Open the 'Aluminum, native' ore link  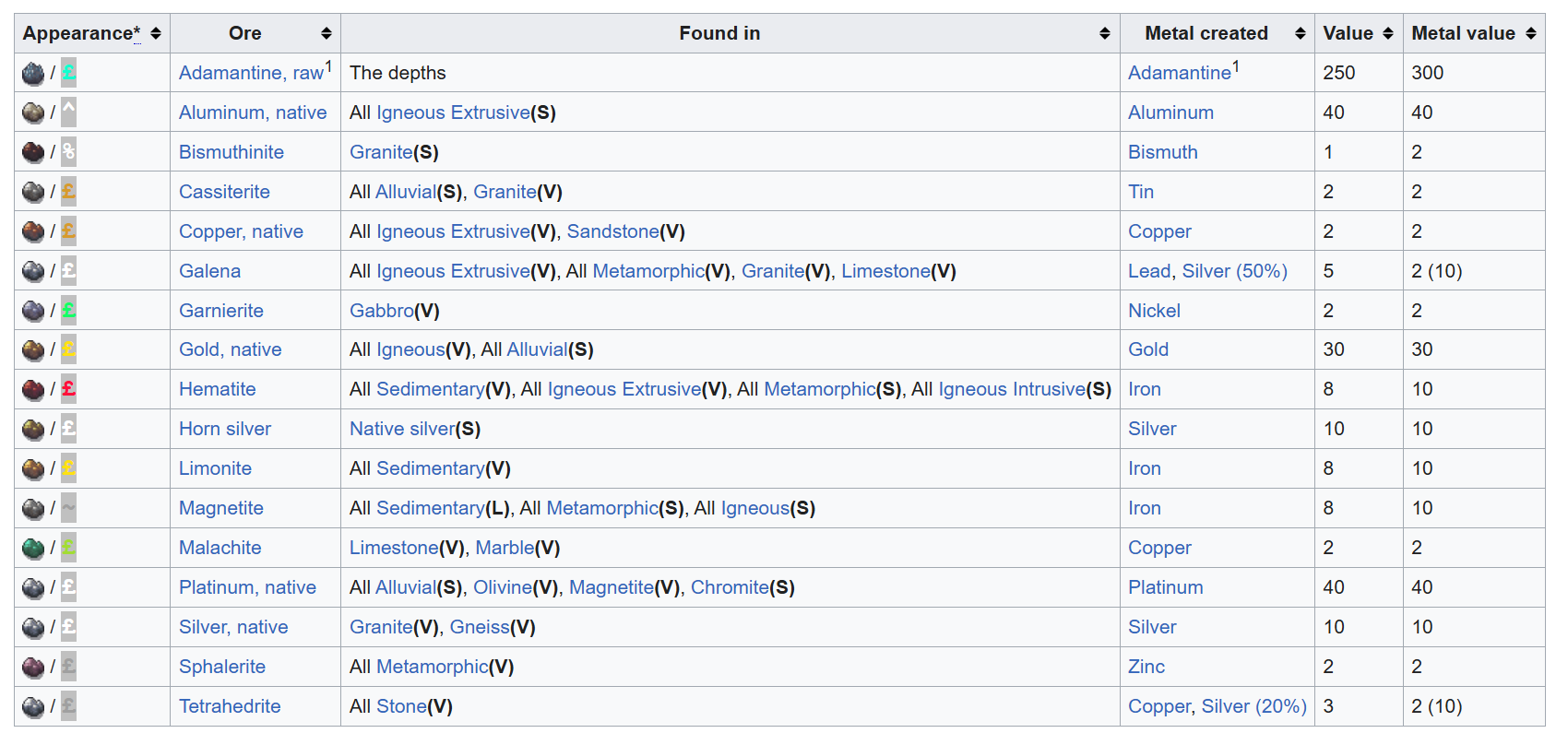(x=253, y=112)
